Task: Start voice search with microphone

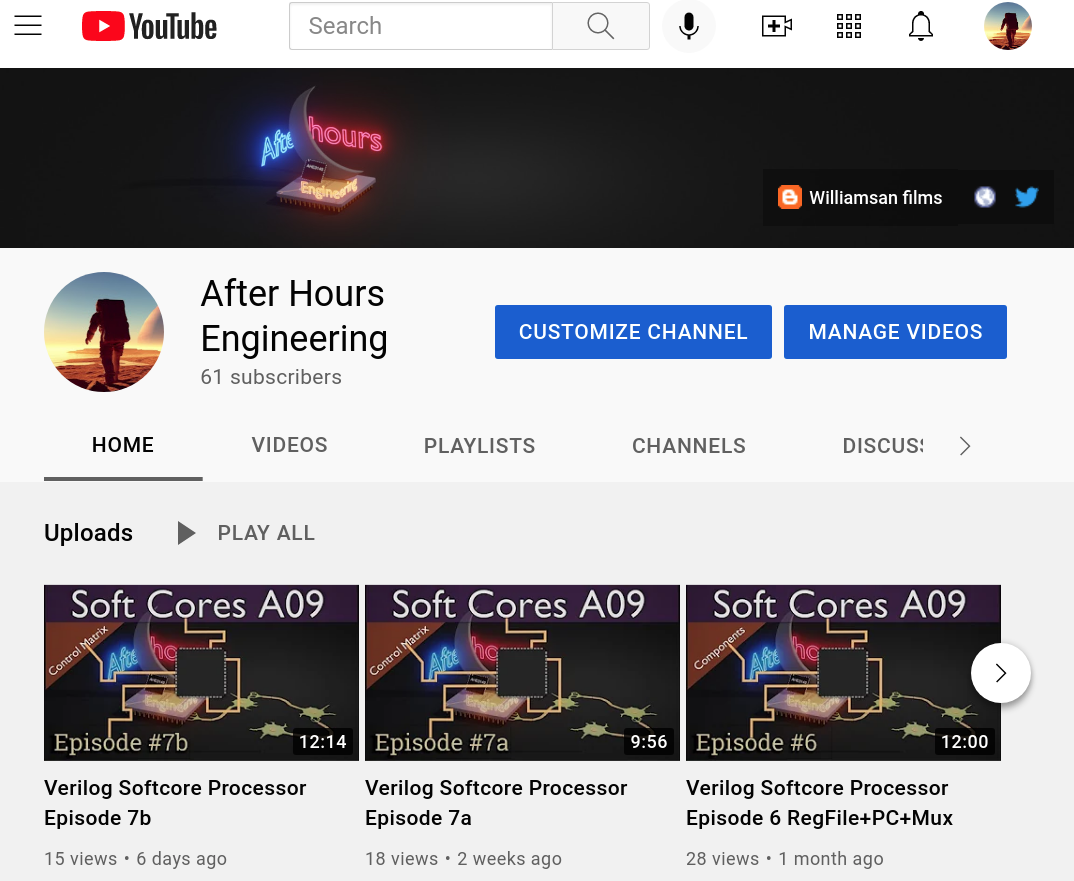Action: pos(688,26)
